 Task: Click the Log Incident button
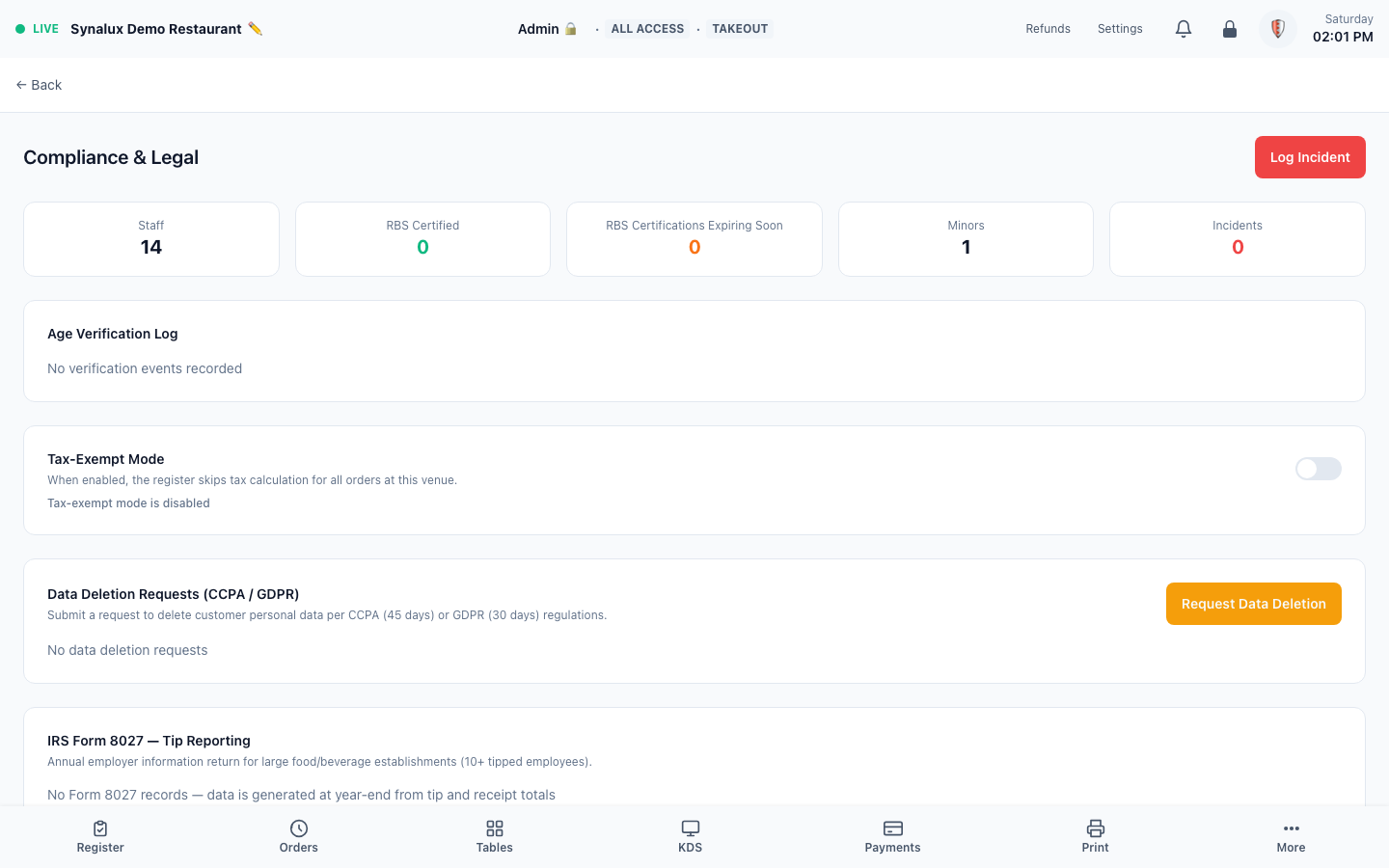coord(1310,157)
